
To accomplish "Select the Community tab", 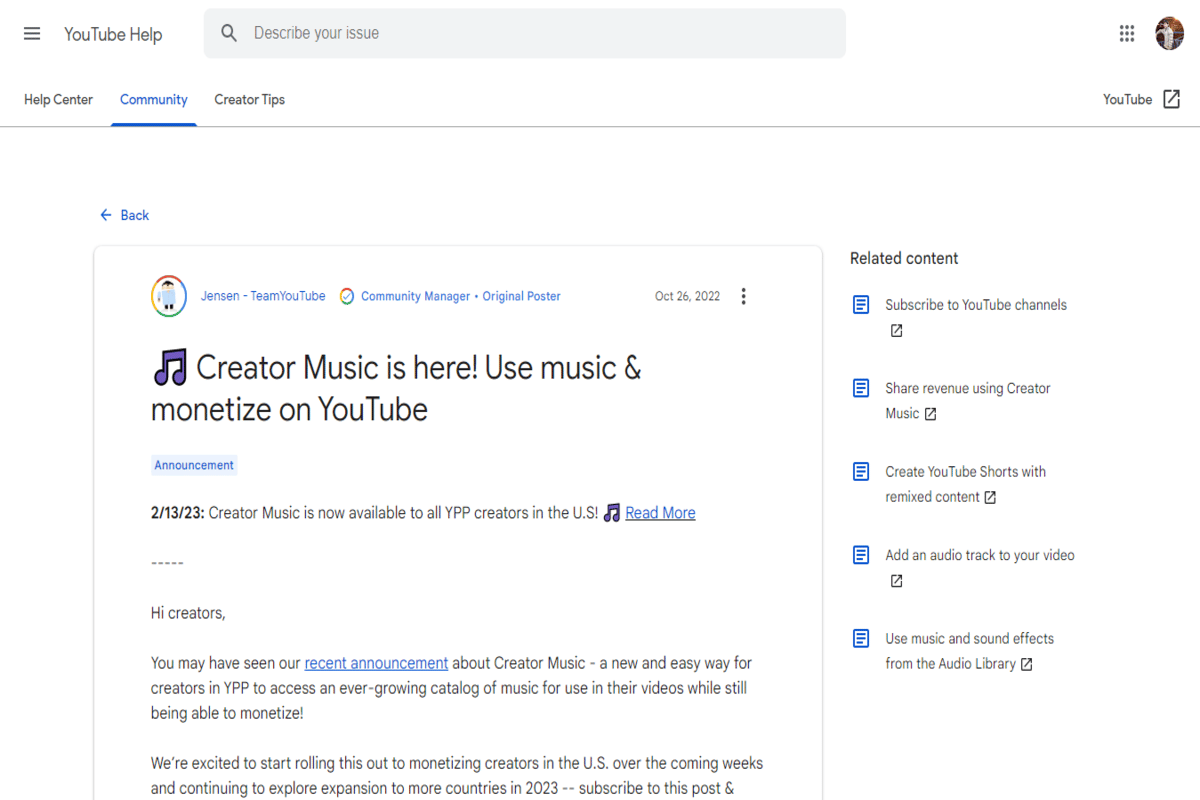I will pos(154,99).
